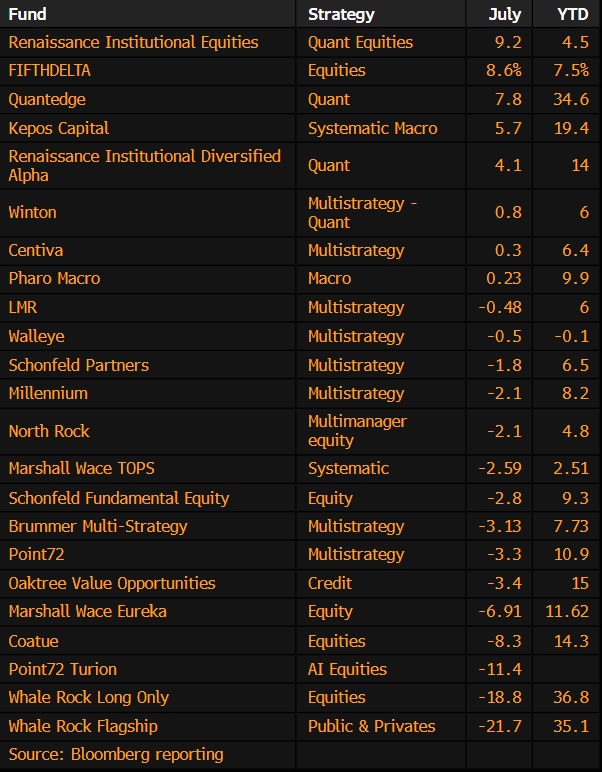Click the Multimanager equity strategy cell
Image resolution: width=602 pixels, height=772 pixels.
click(x=357, y=431)
